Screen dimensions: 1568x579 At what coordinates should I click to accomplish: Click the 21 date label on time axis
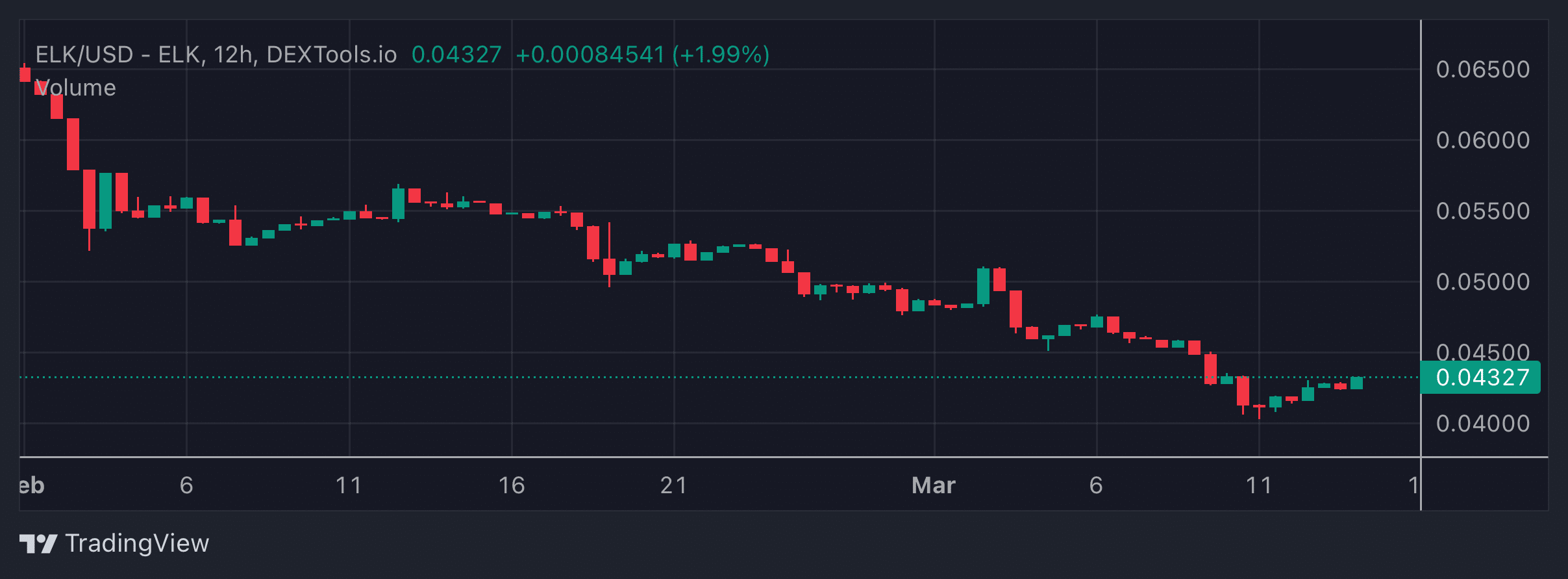click(x=673, y=485)
